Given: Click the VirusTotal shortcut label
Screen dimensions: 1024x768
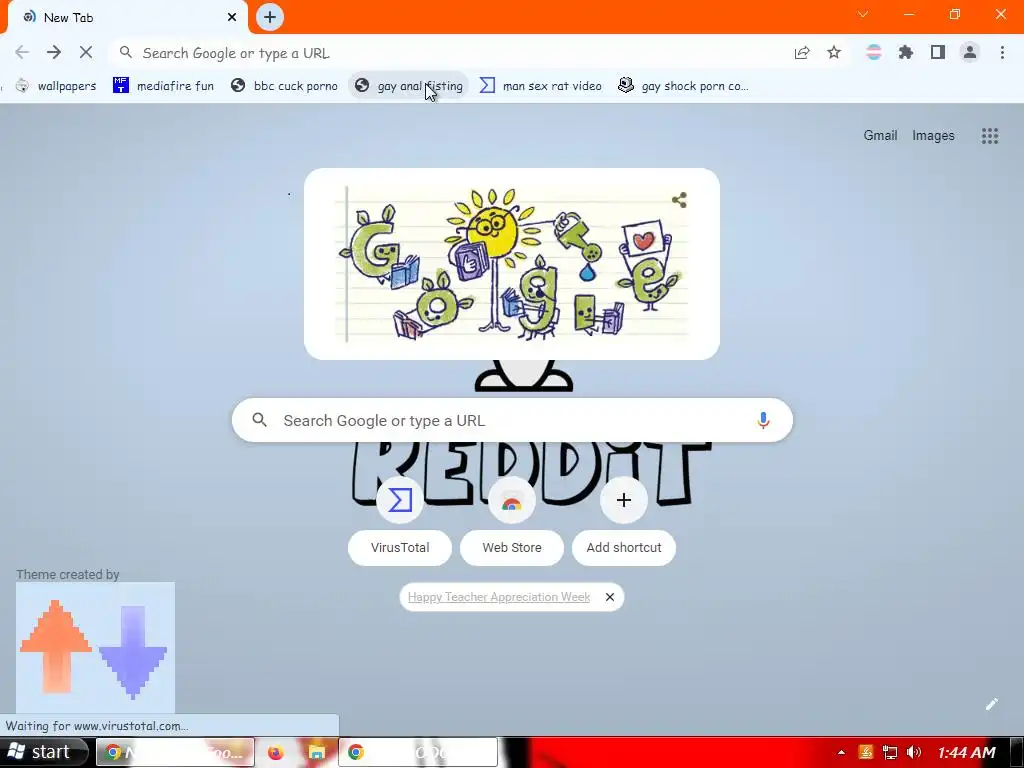Looking at the screenshot, I should tap(400, 547).
